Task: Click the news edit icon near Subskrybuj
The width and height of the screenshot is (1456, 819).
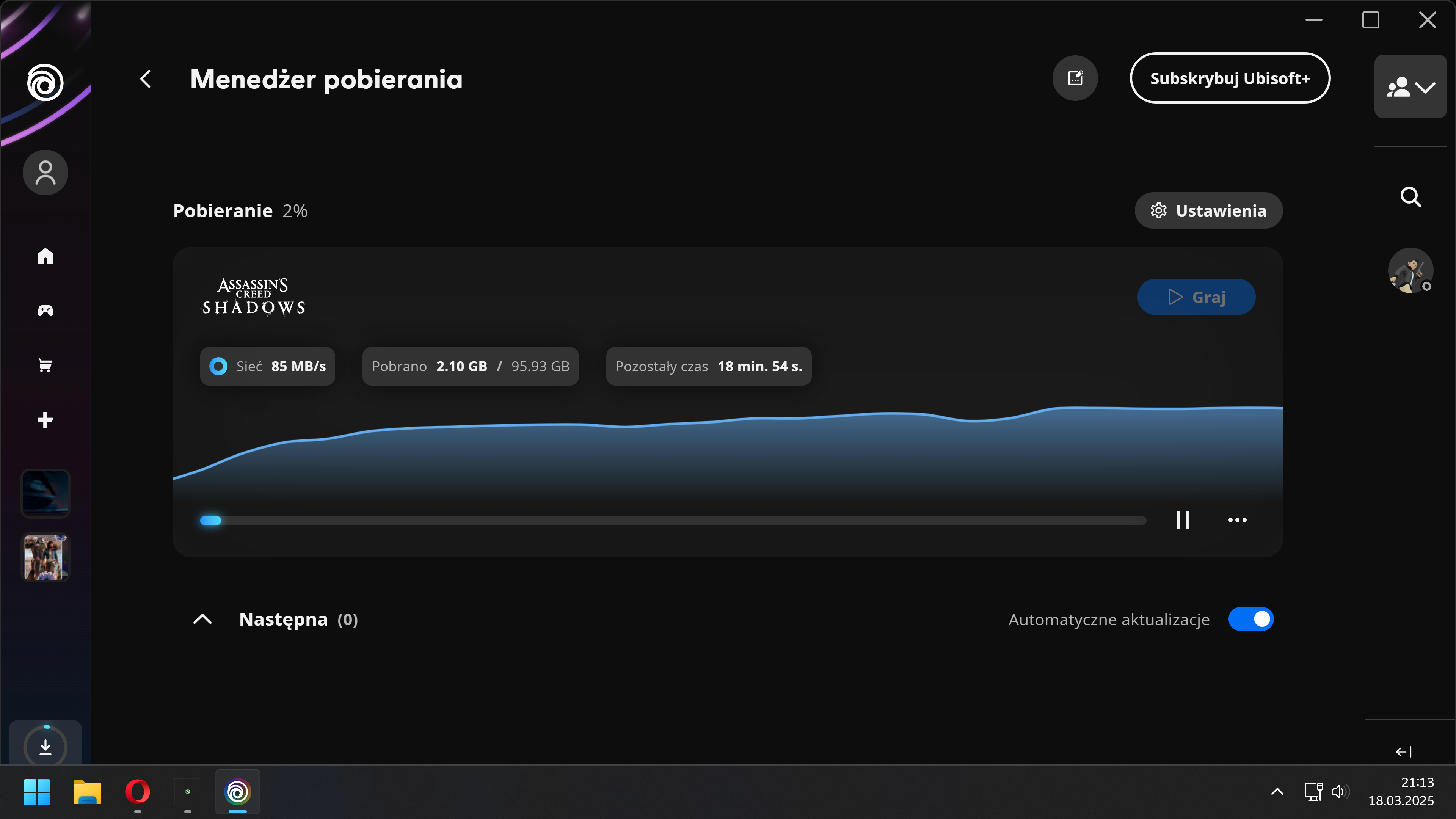Action: coord(1075,78)
